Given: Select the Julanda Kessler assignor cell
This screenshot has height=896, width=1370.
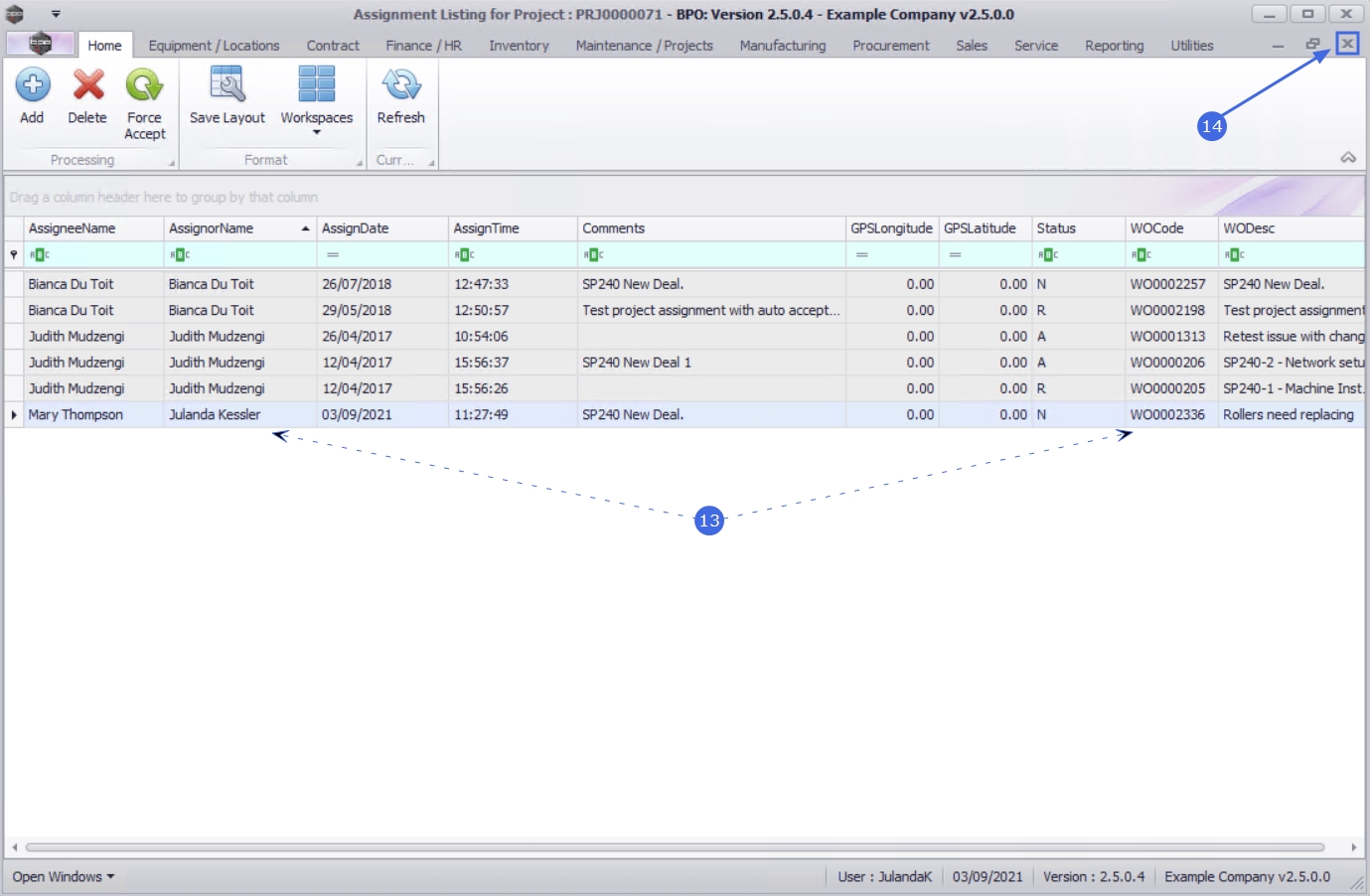Looking at the screenshot, I should tap(240, 415).
